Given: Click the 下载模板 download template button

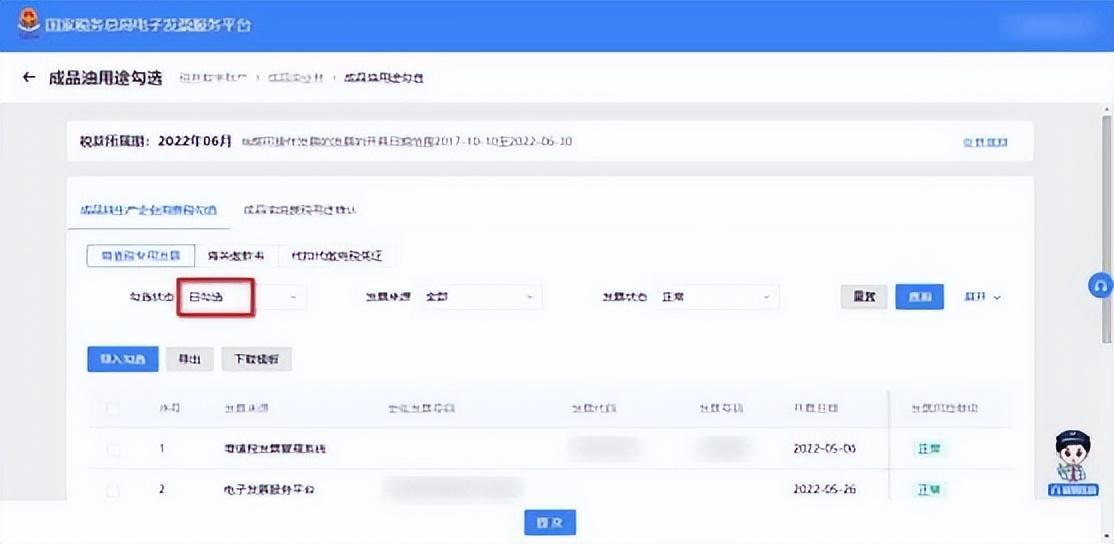Looking at the screenshot, I should pos(256,359).
